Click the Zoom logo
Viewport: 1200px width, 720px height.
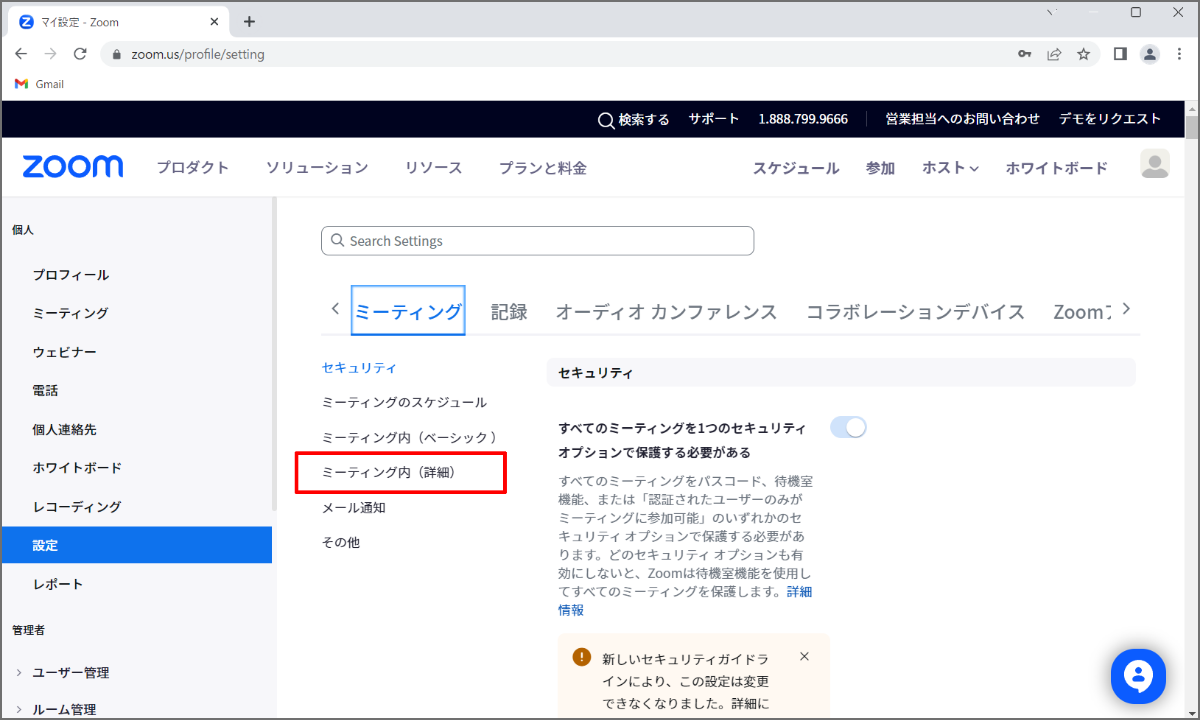click(x=73, y=167)
